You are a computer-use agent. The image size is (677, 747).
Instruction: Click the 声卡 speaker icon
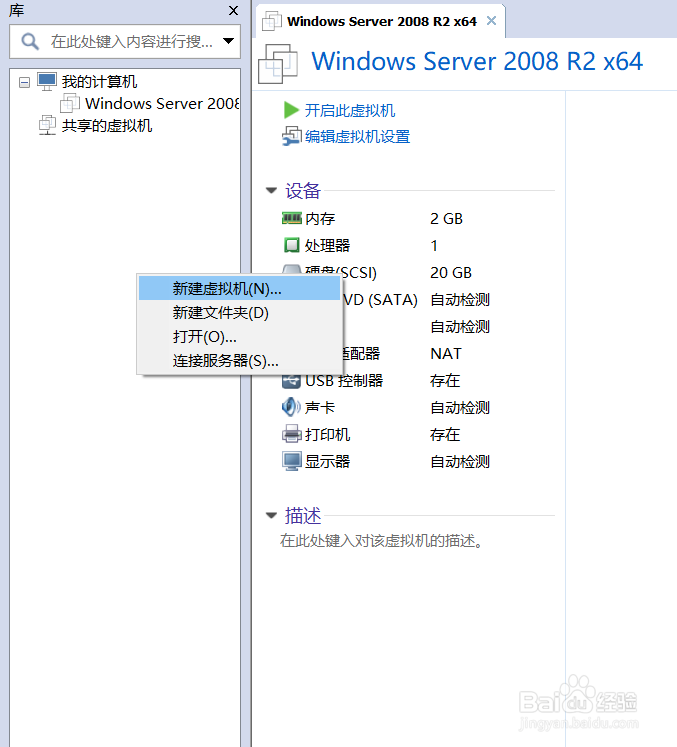point(291,407)
